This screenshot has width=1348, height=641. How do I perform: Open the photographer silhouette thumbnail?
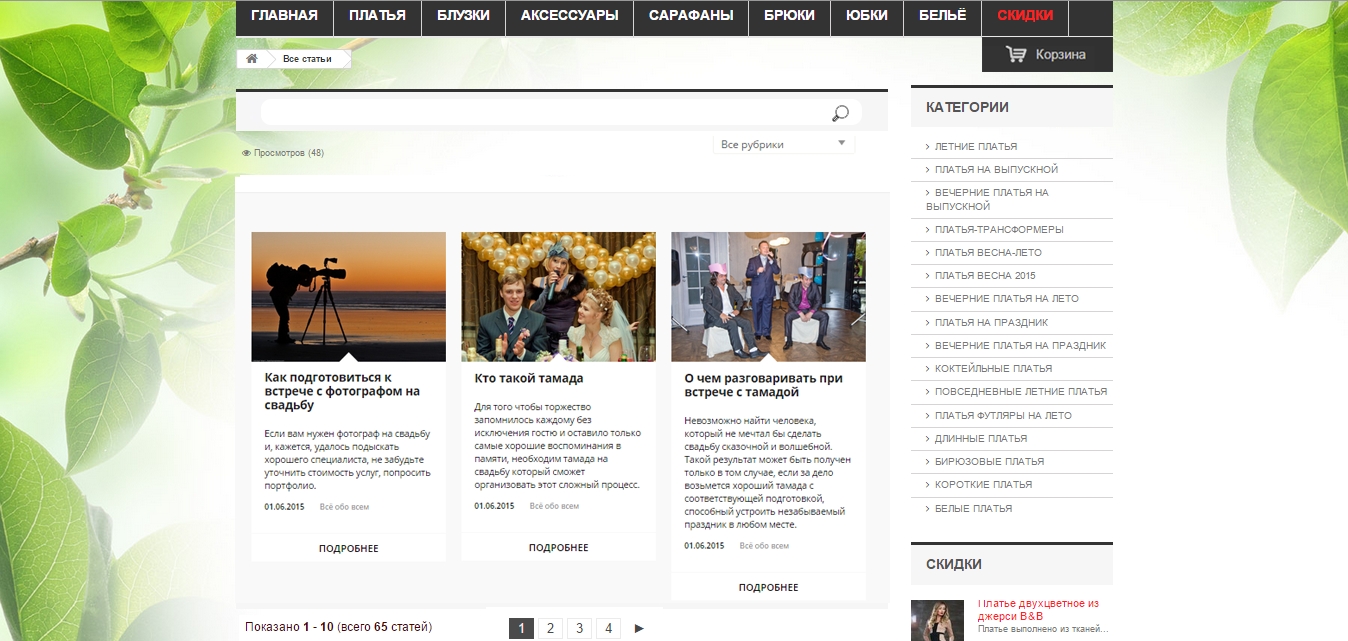(x=348, y=296)
